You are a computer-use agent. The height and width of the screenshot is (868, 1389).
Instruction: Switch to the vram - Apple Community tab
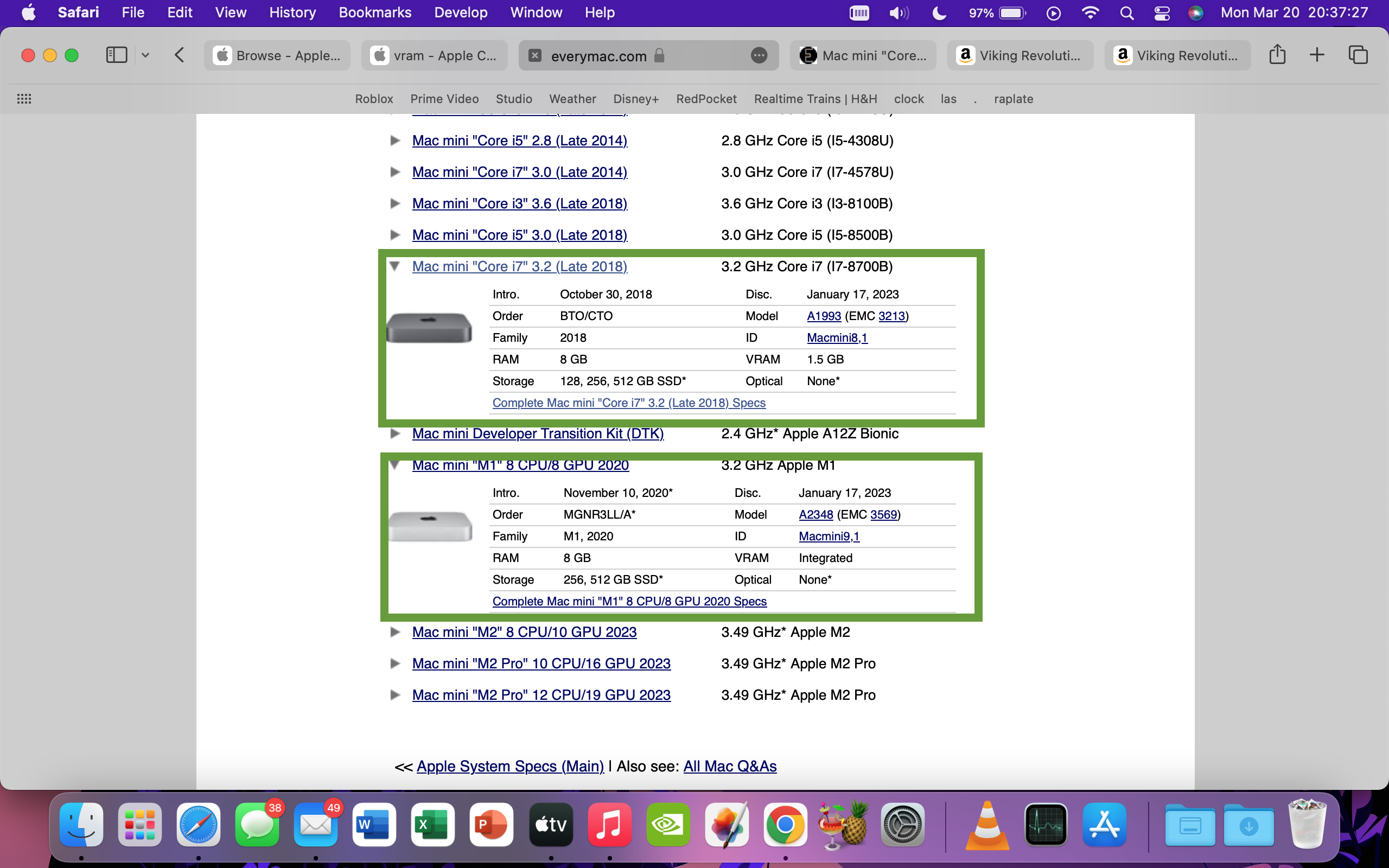435,56
